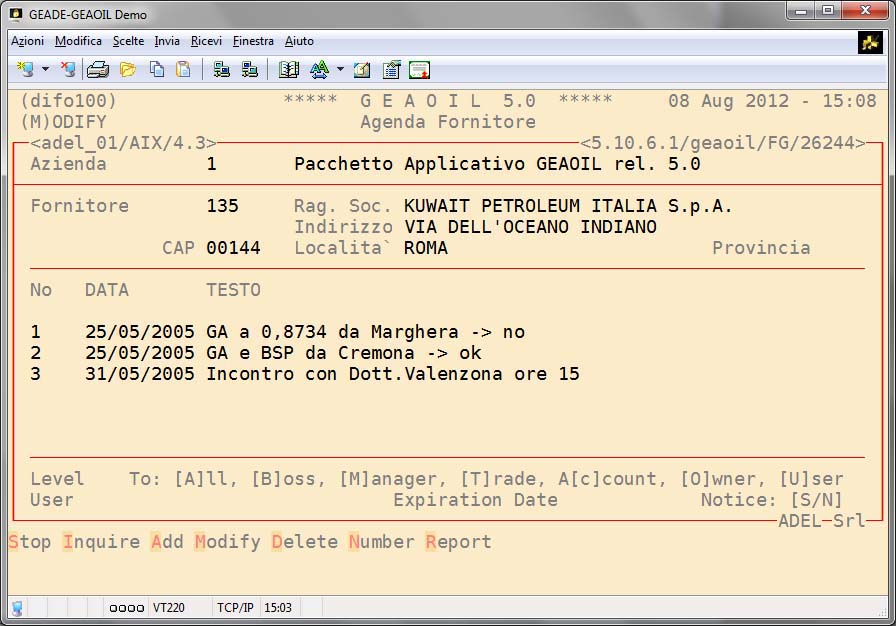Click the paste clipboard icon
Image resolution: width=896 pixels, height=626 pixels.
point(183,69)
